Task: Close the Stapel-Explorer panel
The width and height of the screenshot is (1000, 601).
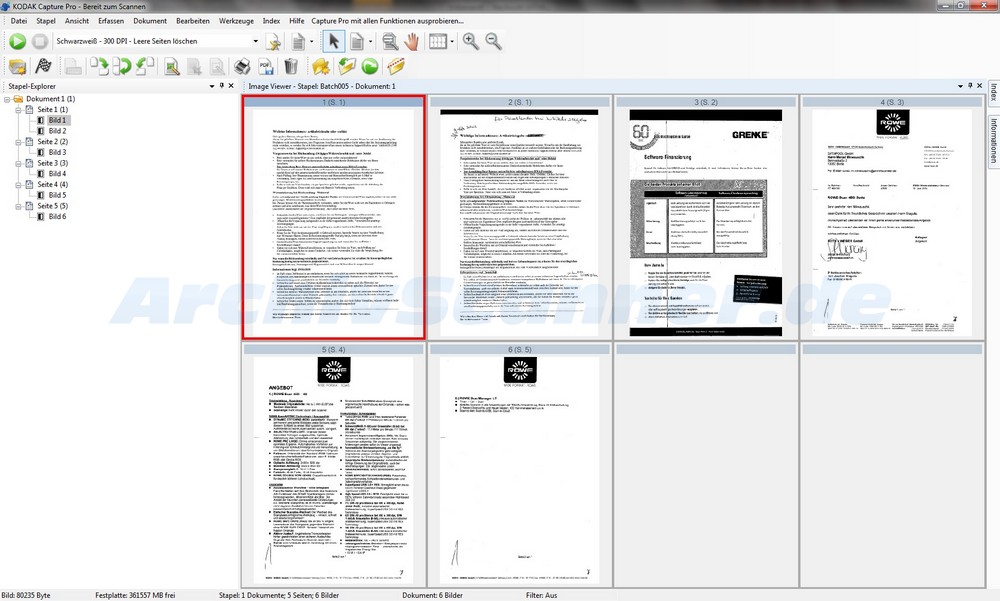Action: 231,87
